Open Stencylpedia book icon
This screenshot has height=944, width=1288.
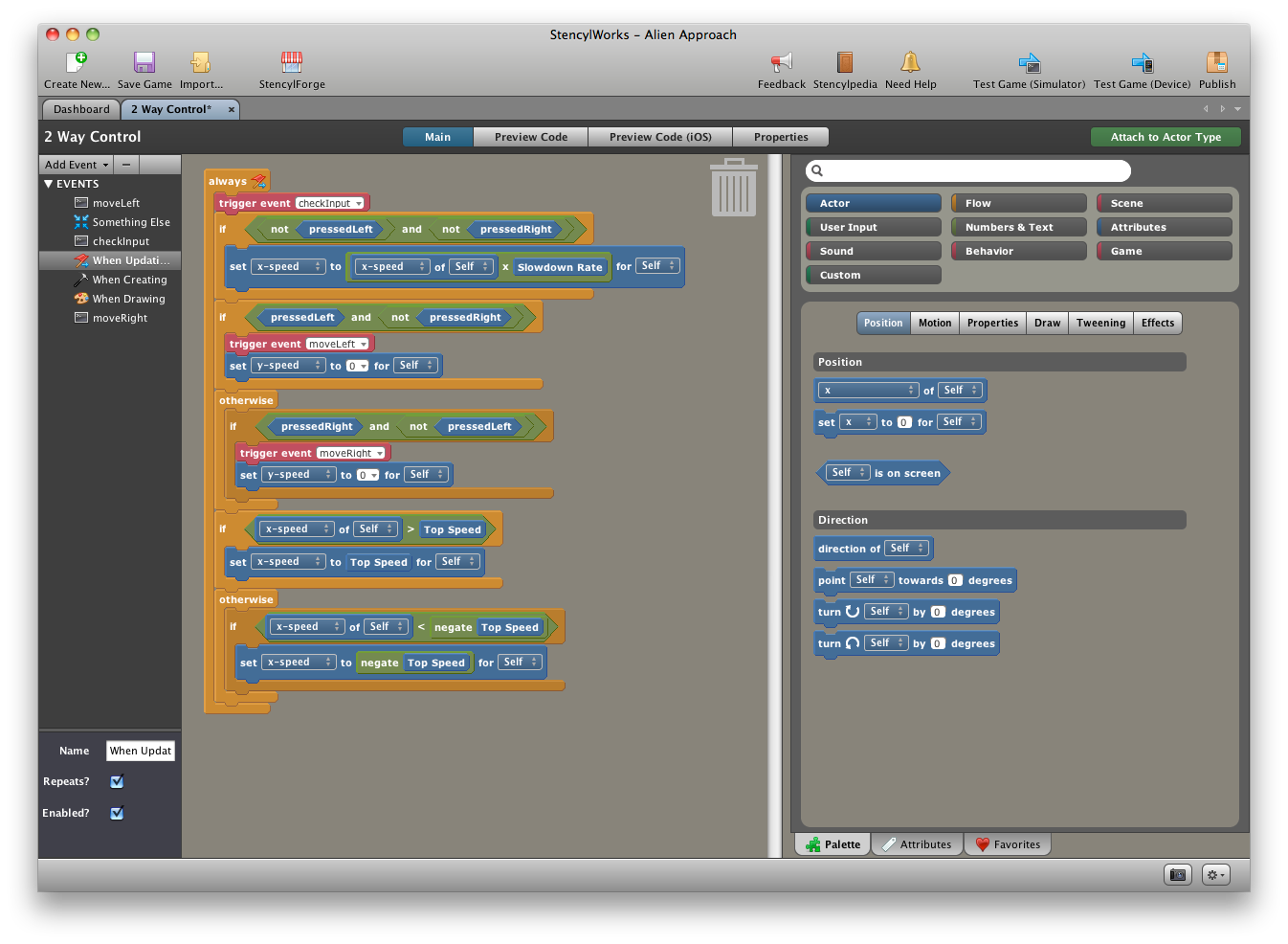point(845,62)
